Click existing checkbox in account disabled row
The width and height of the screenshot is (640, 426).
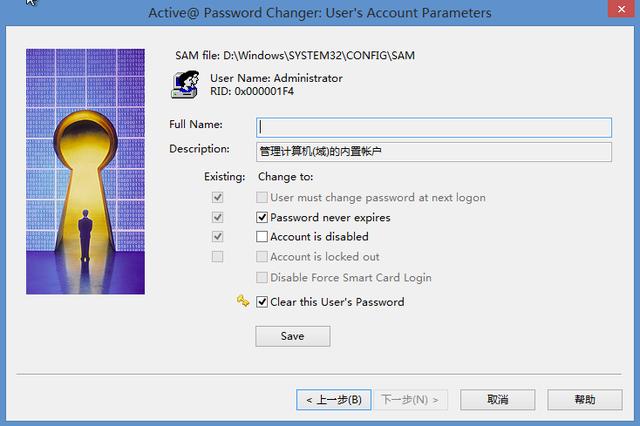click(218, 237)
